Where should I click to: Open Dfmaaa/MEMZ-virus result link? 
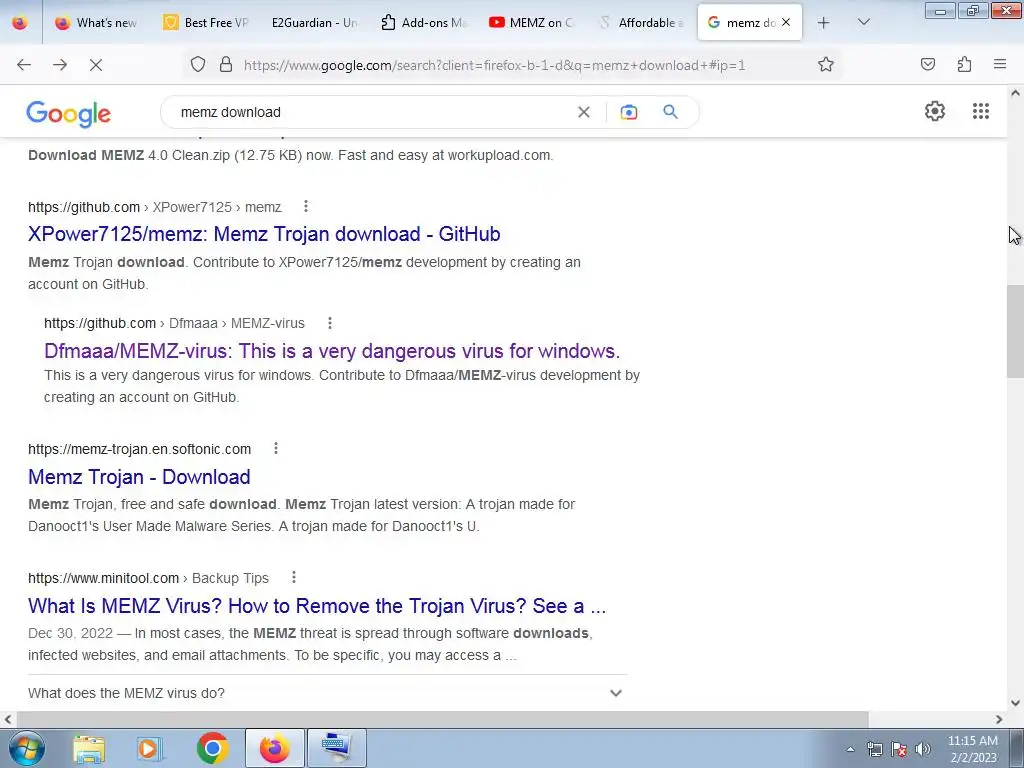332,351
